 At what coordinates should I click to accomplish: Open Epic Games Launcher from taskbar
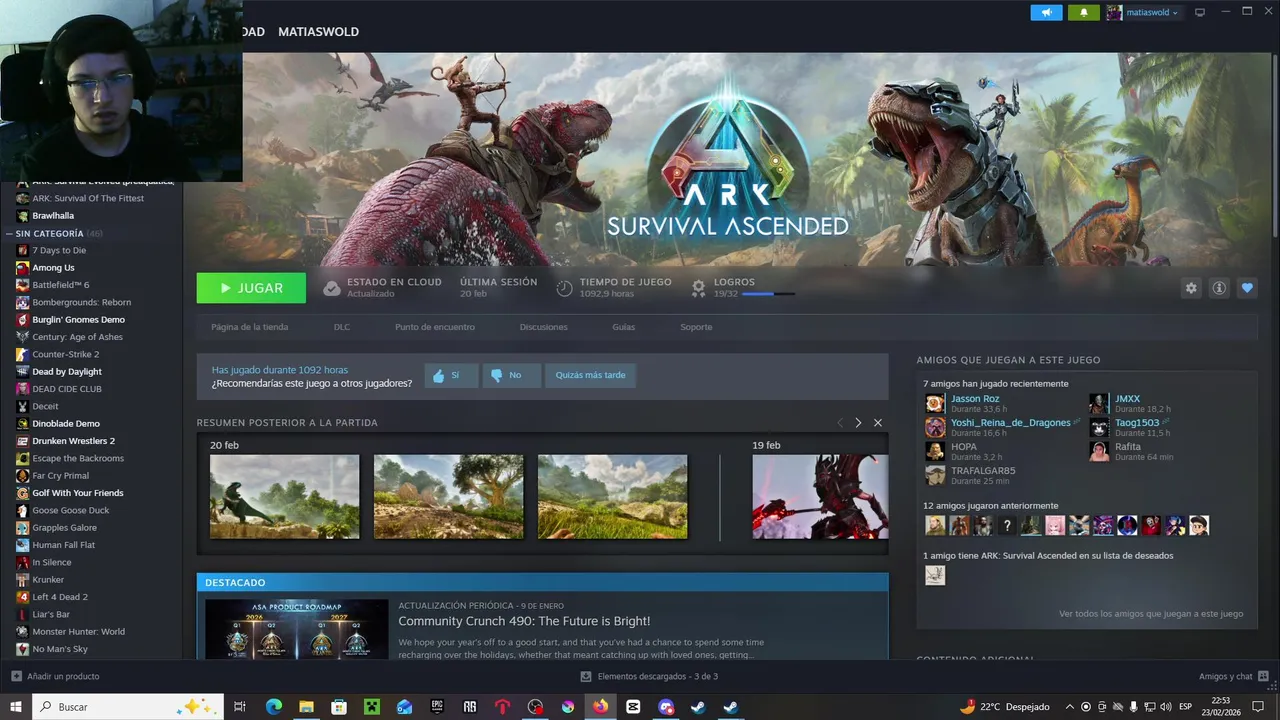click(x=437, y=707)
